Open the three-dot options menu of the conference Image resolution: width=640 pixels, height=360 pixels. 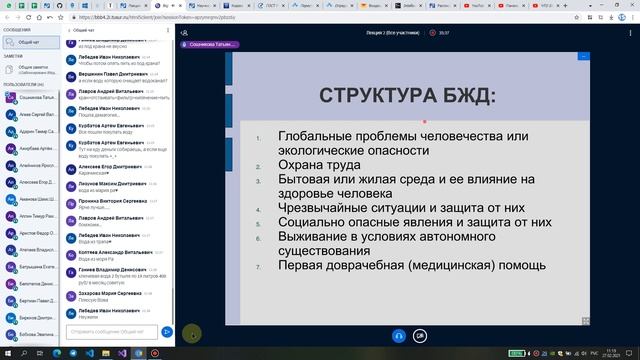[630, 33]
